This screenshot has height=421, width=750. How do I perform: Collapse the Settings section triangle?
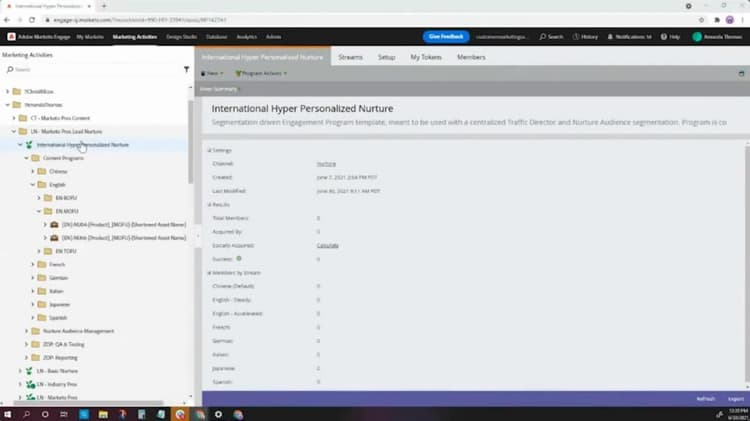(209, 150)
